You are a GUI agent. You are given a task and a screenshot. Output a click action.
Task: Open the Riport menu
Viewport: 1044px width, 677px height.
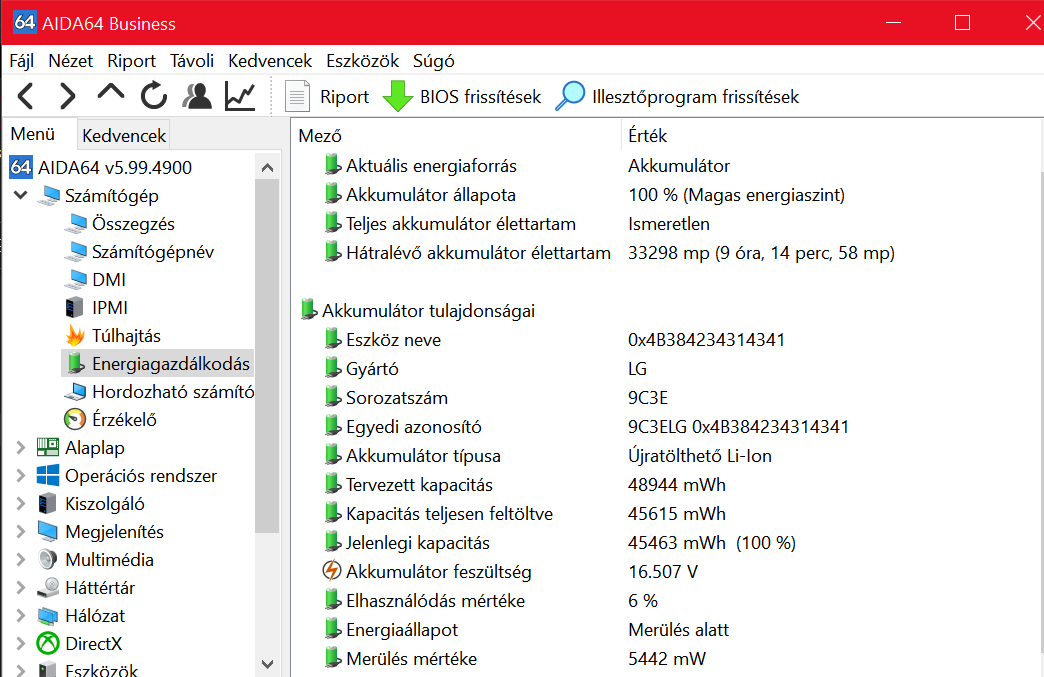coord(131,61)
